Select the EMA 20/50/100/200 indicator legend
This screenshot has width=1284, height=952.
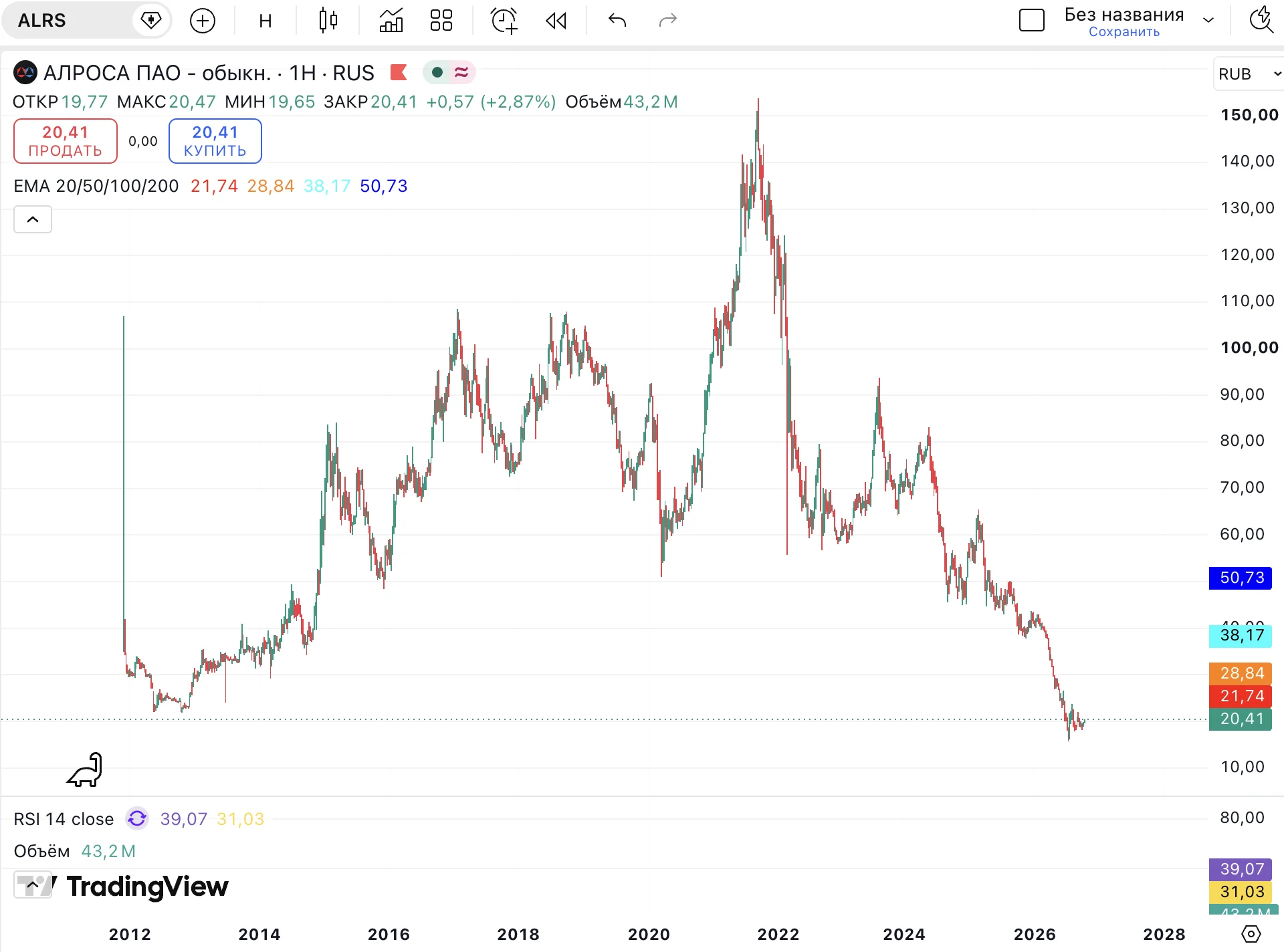pos(96,186)
